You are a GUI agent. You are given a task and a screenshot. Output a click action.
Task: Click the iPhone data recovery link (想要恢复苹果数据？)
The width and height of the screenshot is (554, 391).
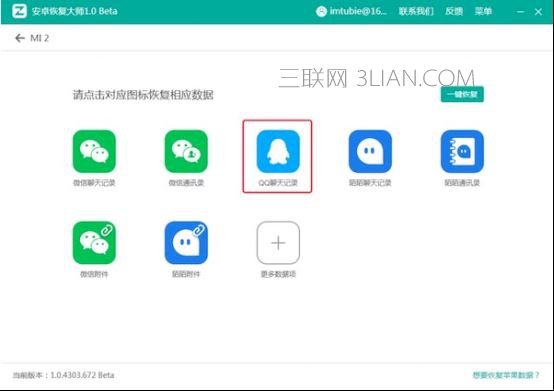506,375
